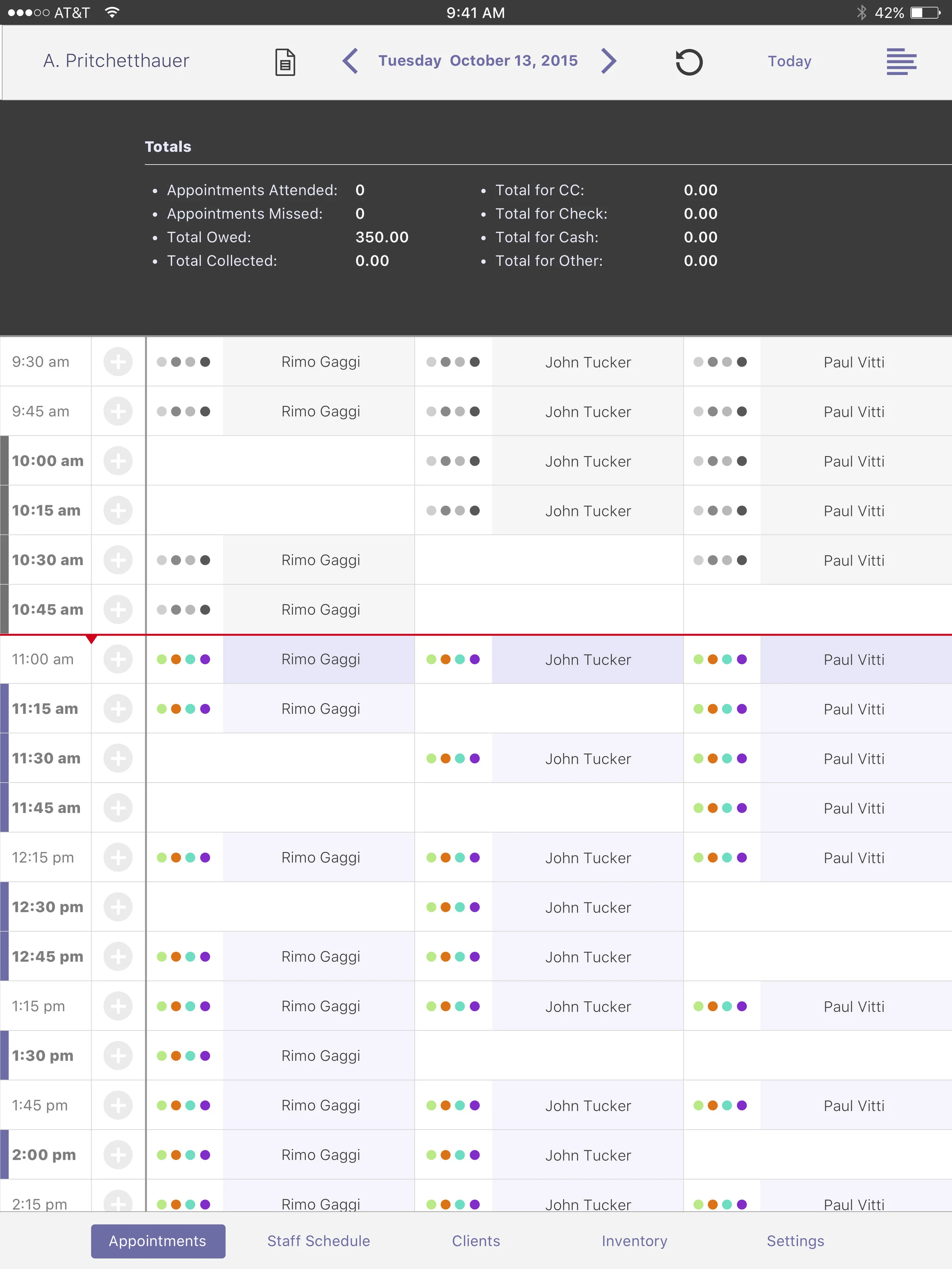Tap the plus button for 1:30 pm
The height and width of the screenshot is (1269, 952).
click(118, 1055)
